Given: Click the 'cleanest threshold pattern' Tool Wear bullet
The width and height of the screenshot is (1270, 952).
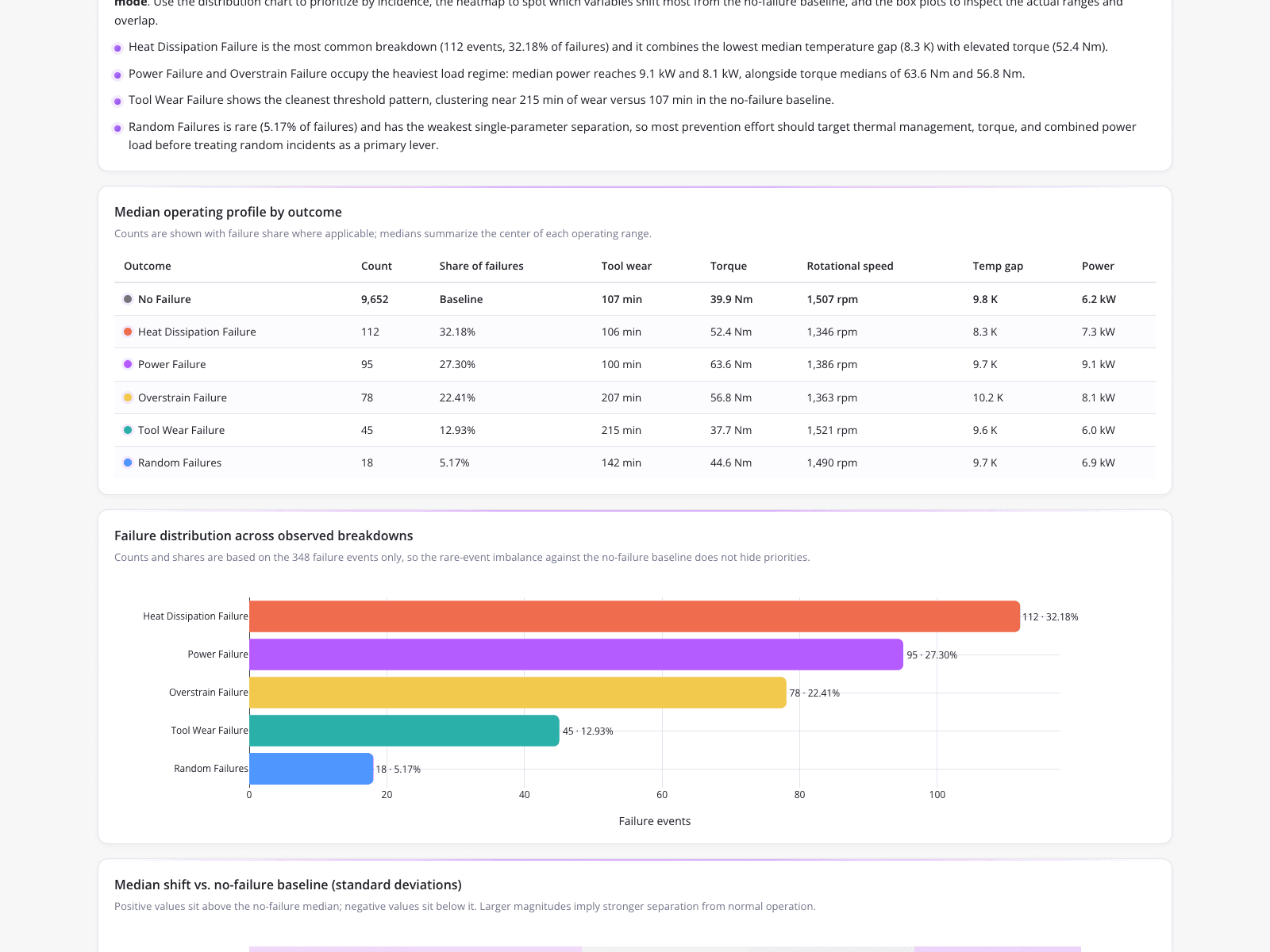Looking at the screenshot, I should click(x=481, y=100).
